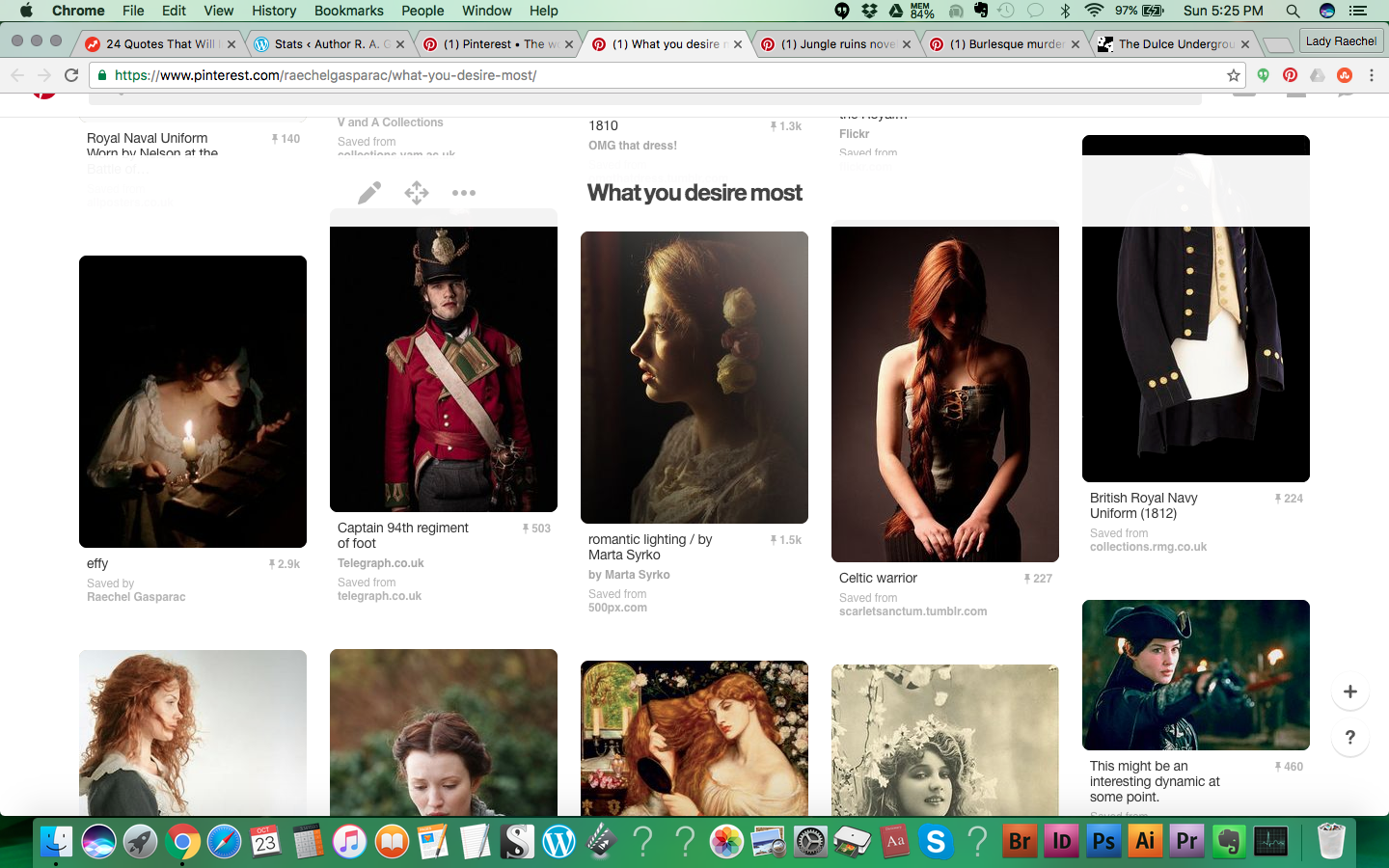Click the Pinterest save extension icon in the toolbar
Screen dimensions: 1389x868
pyautogui.click(x=1290, y=75)
